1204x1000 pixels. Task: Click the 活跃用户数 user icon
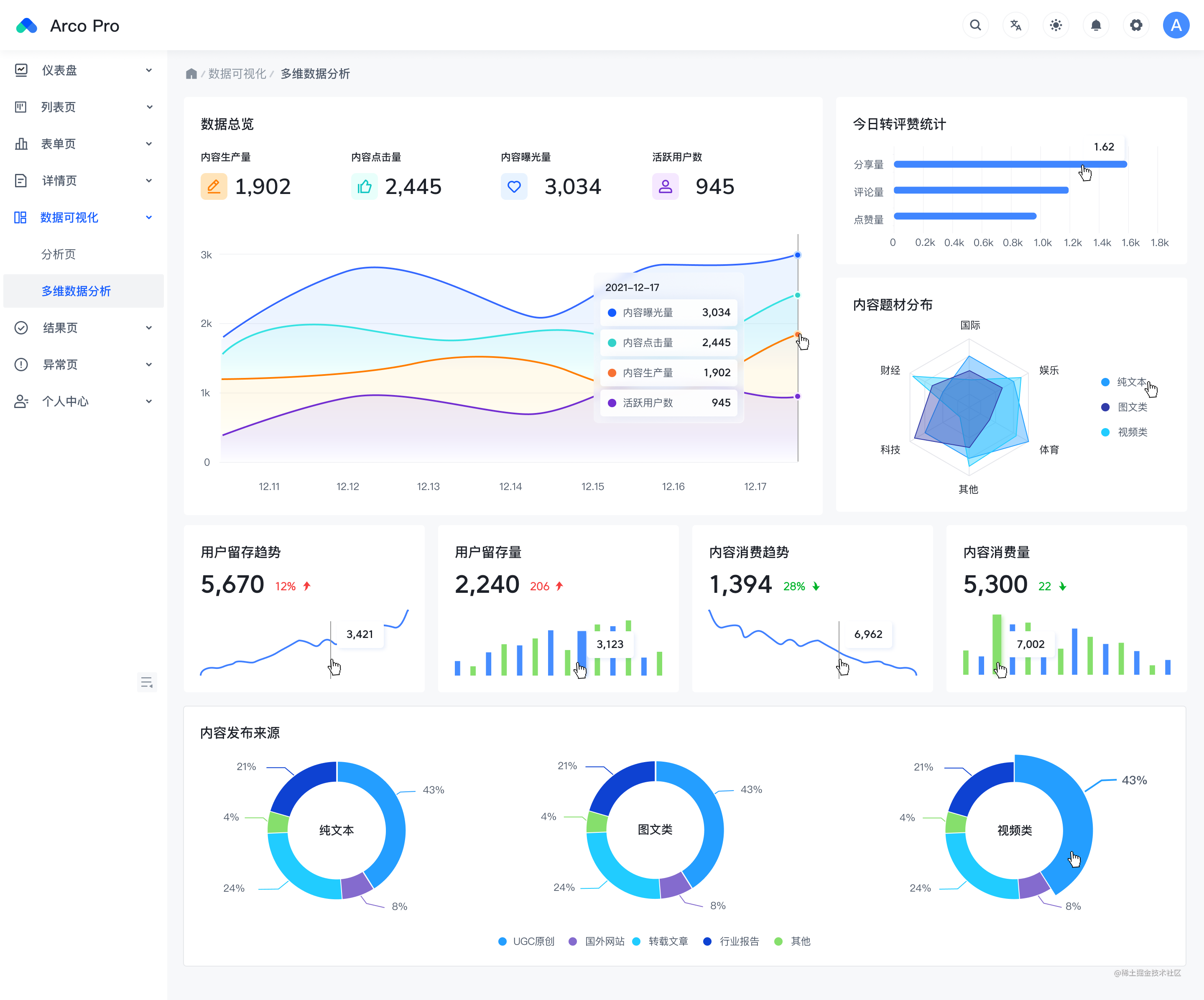click(x=665, y=186)
